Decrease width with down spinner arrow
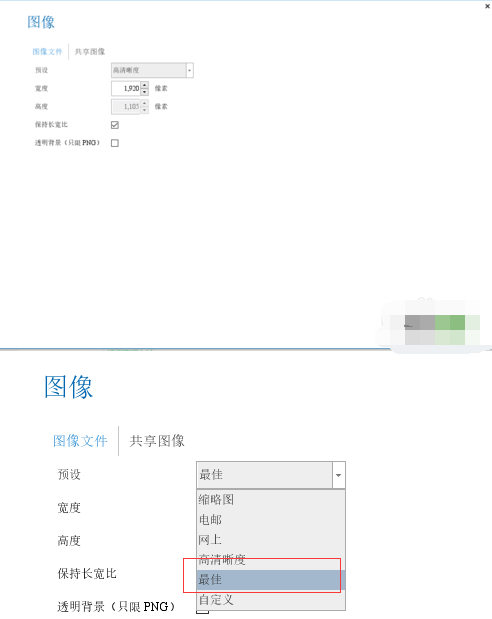The width and height of the screenshot is (492, 619). 145,92
